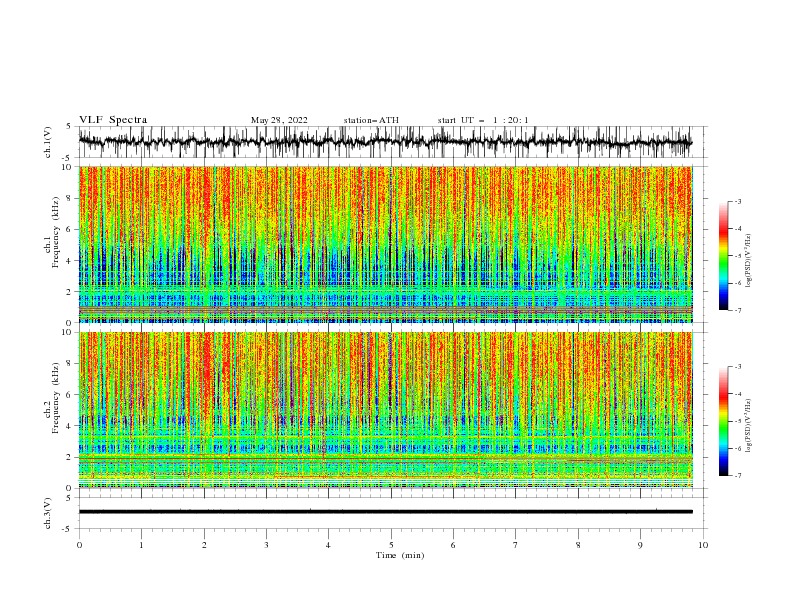Click the ch.3 flat waveform trace

(x=385, y=512)
